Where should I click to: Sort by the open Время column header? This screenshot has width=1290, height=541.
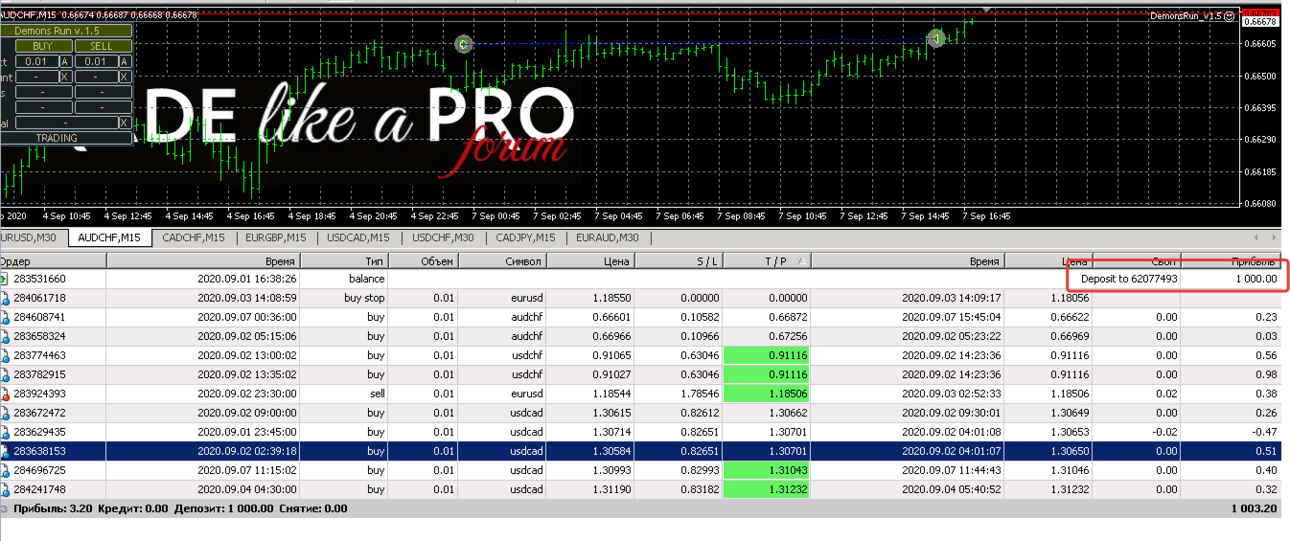pyautogui.click(x=202, y=261)
